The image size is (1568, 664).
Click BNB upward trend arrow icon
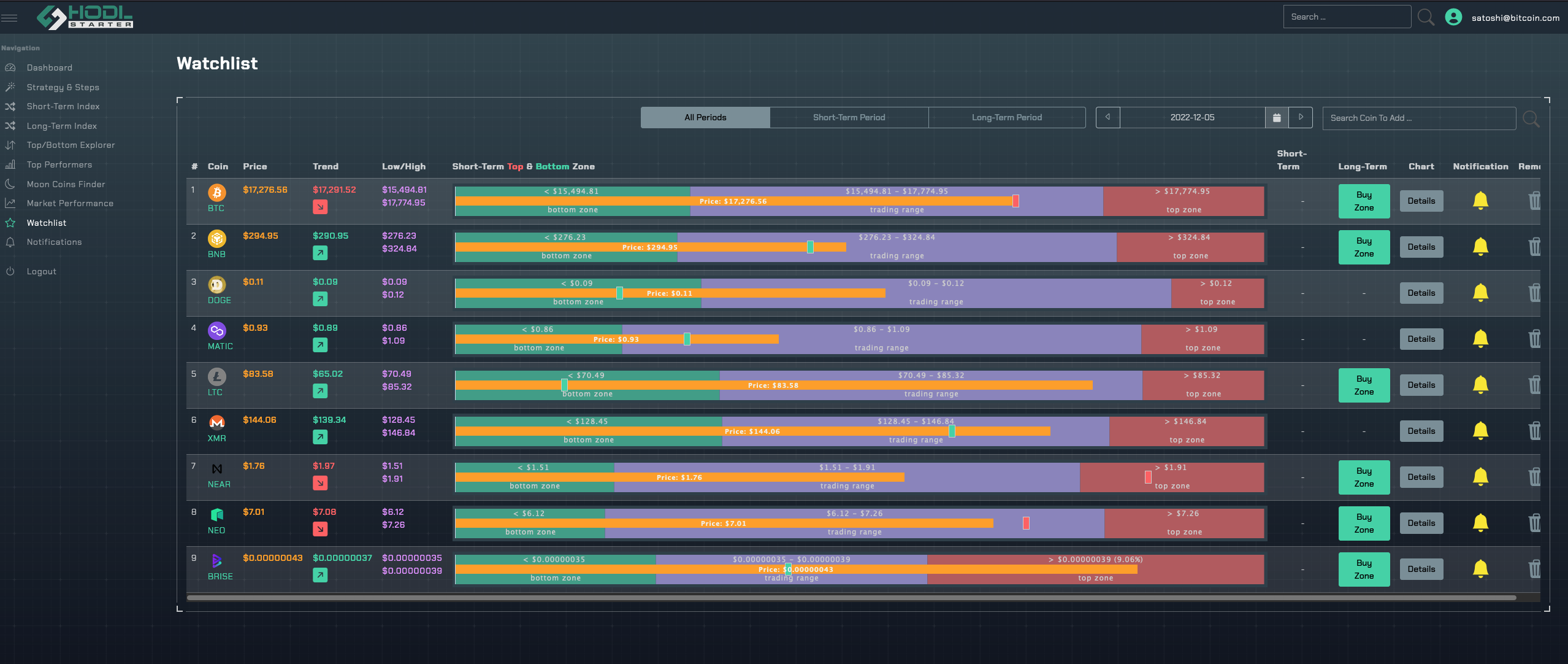pos(320,253)
